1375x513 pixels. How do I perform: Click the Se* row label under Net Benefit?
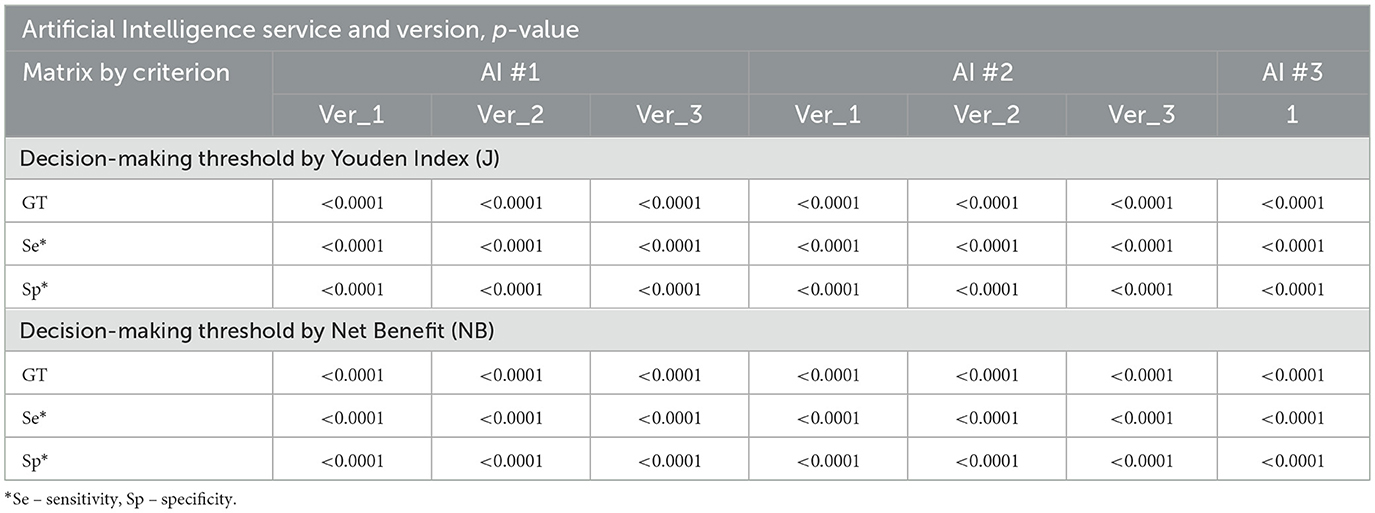tap(36, 418)
